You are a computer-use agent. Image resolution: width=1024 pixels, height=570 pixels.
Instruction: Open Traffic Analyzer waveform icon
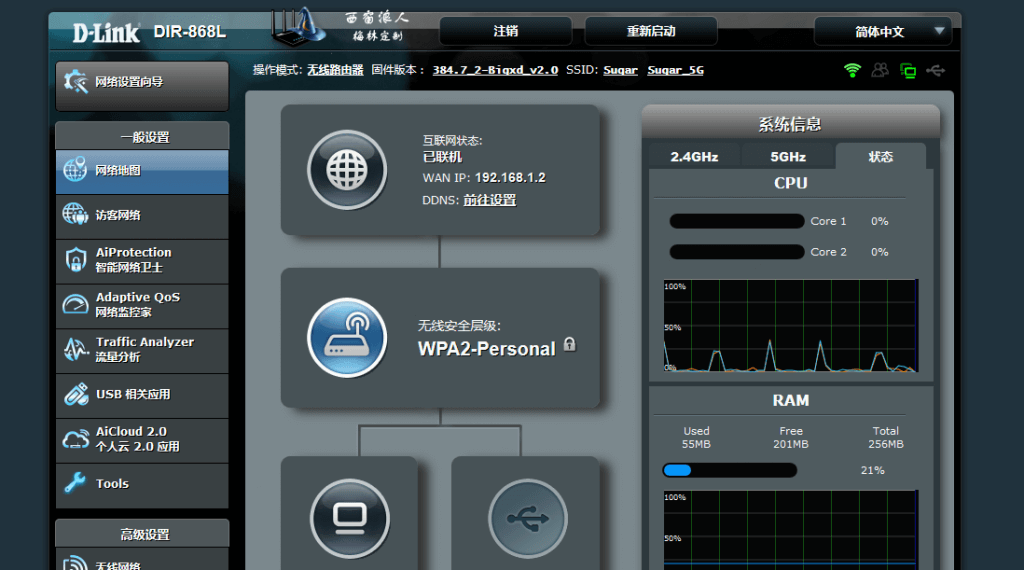coord(76,349)
